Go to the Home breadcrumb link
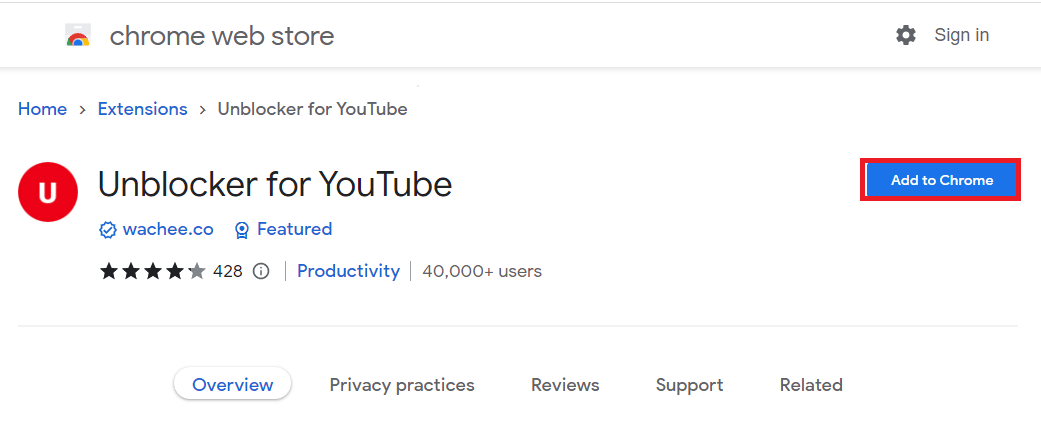 [42, 109]
